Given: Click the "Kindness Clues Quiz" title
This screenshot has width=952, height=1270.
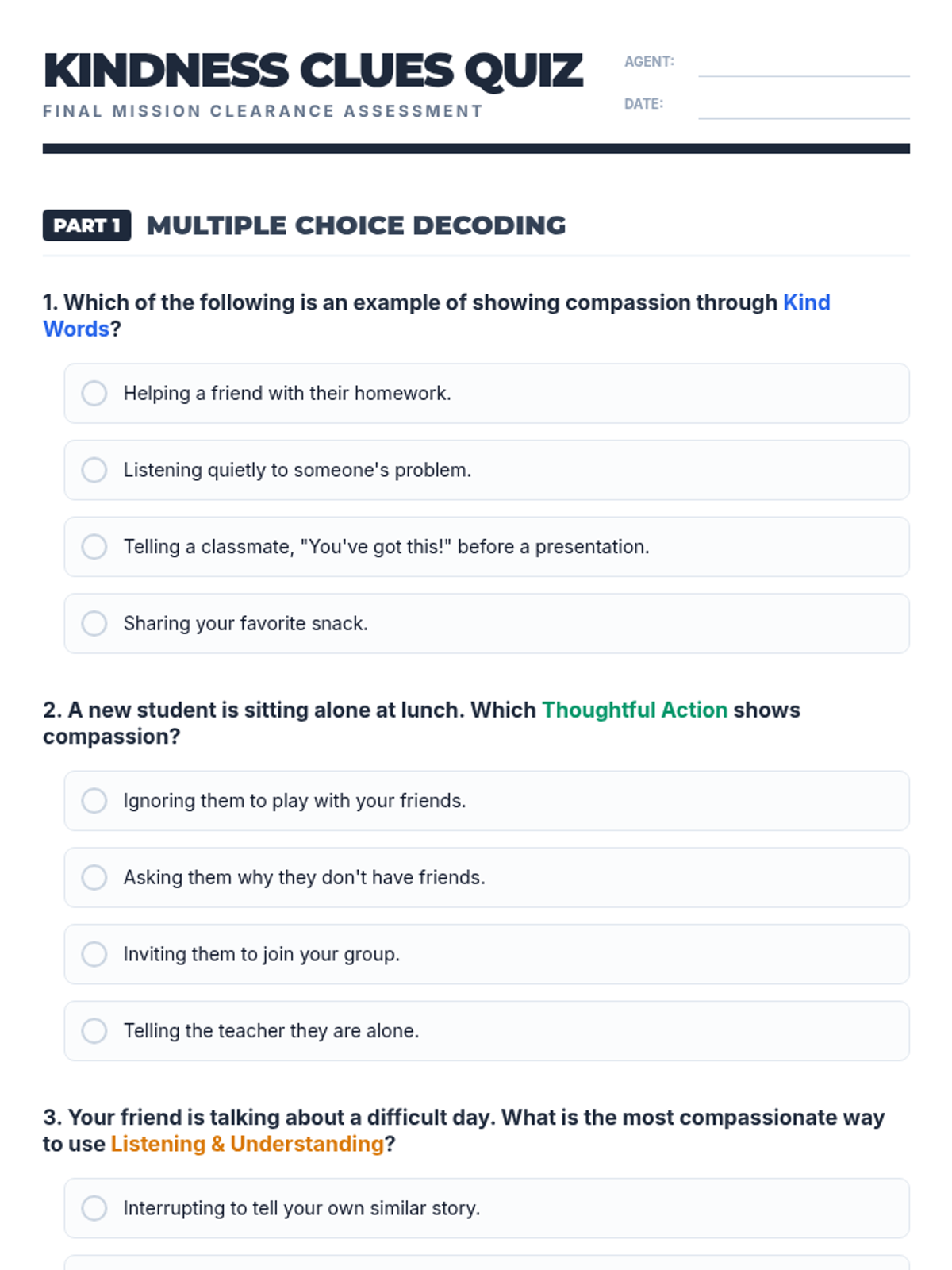Looking at the screenshot, I should [x=313, y=70].
